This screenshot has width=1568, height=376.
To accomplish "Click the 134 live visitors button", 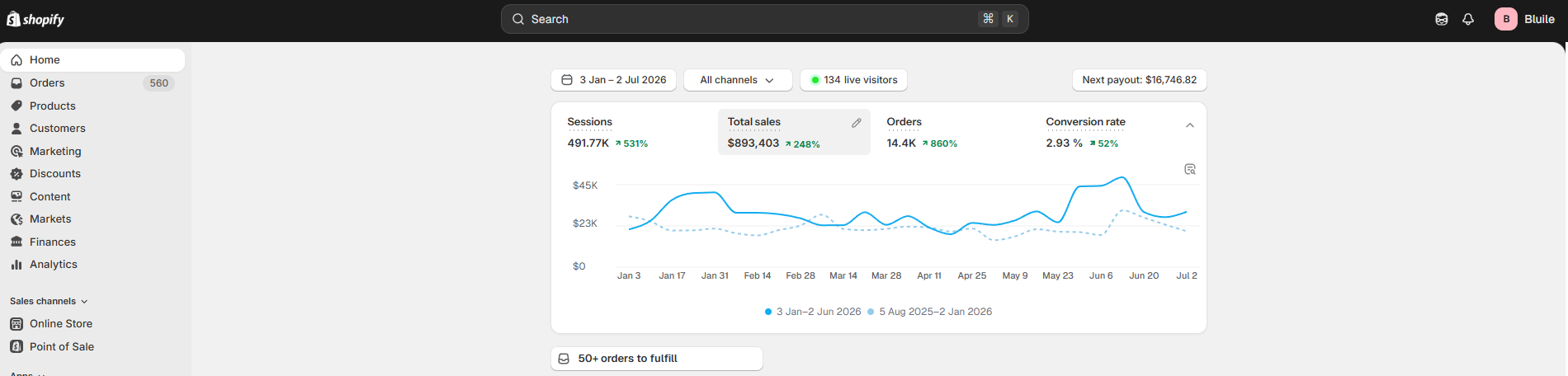I will (853, 80).
